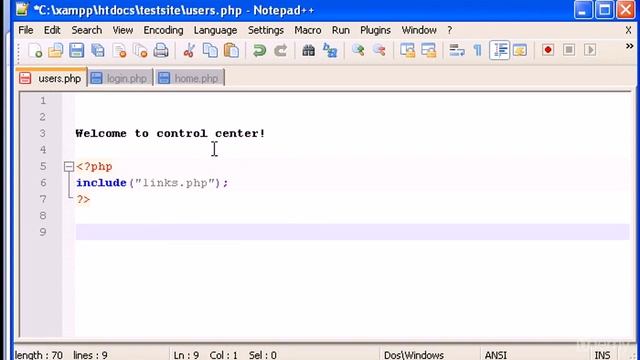The width and height of the screenshot is (640, 360).
Task: Click the ?> closing tag
Action: pyautogui.click(x=83, y=200)
